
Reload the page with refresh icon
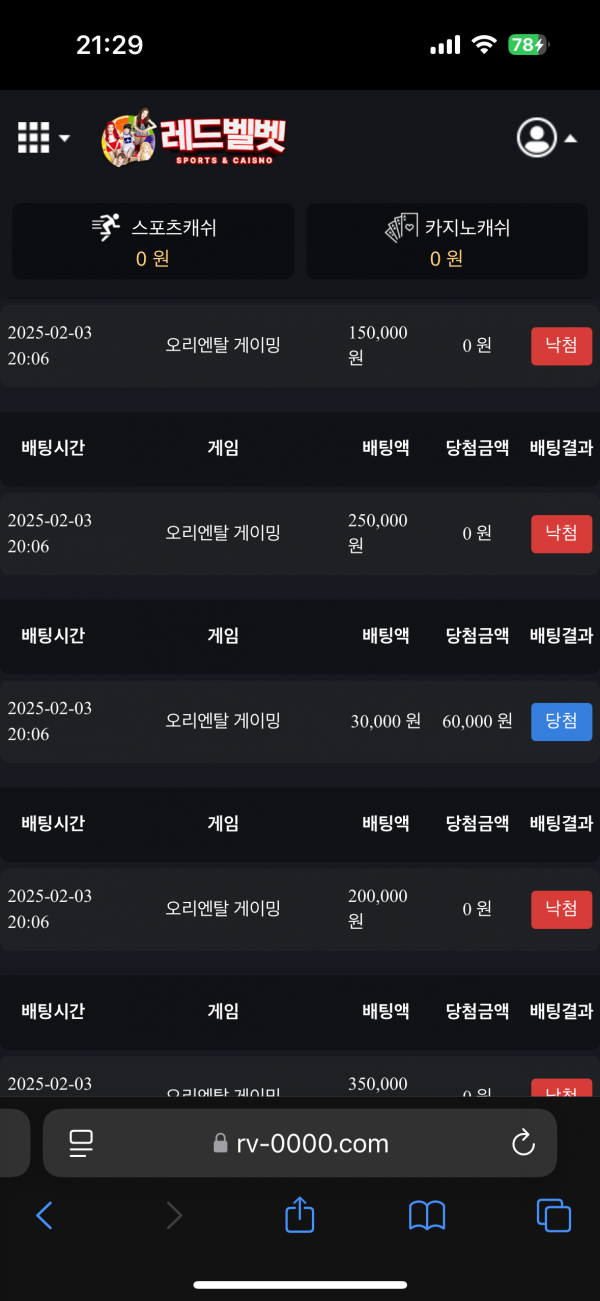point(523,1143)
